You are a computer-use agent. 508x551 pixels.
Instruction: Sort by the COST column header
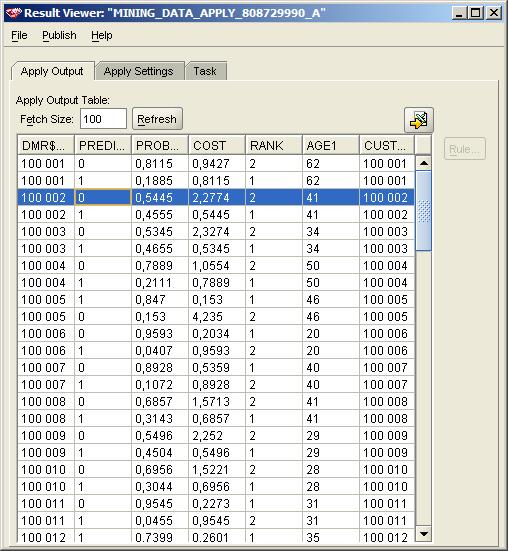click(217, 145)
